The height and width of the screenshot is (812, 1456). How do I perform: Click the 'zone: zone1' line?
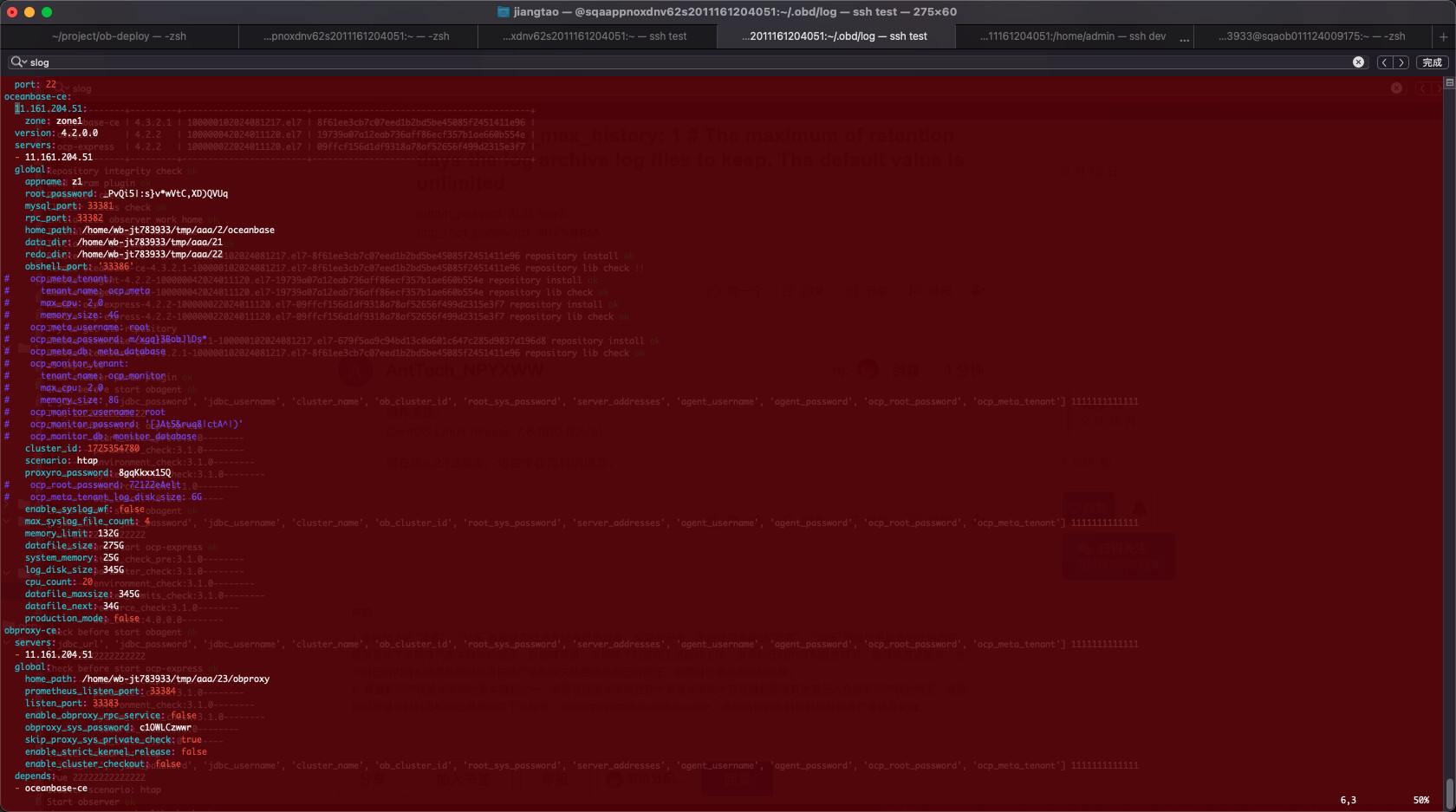point(54,121)
